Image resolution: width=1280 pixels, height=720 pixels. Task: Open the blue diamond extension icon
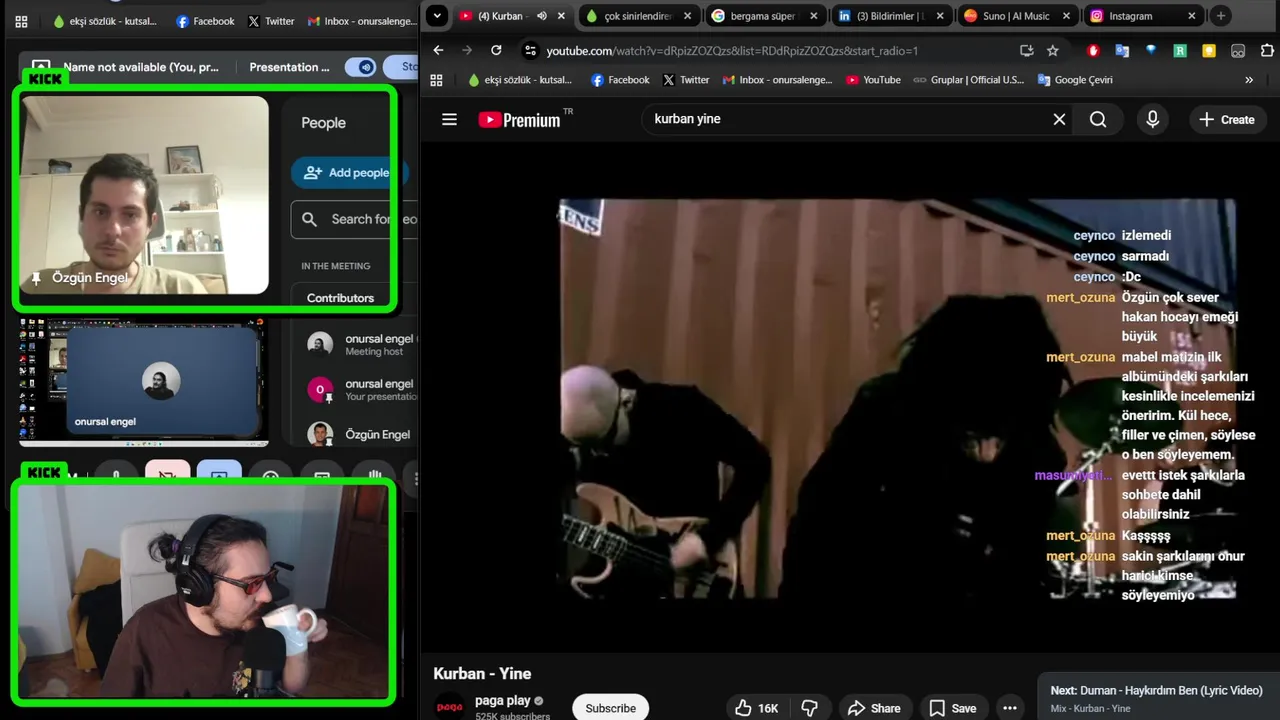(x=1151, y=49)
